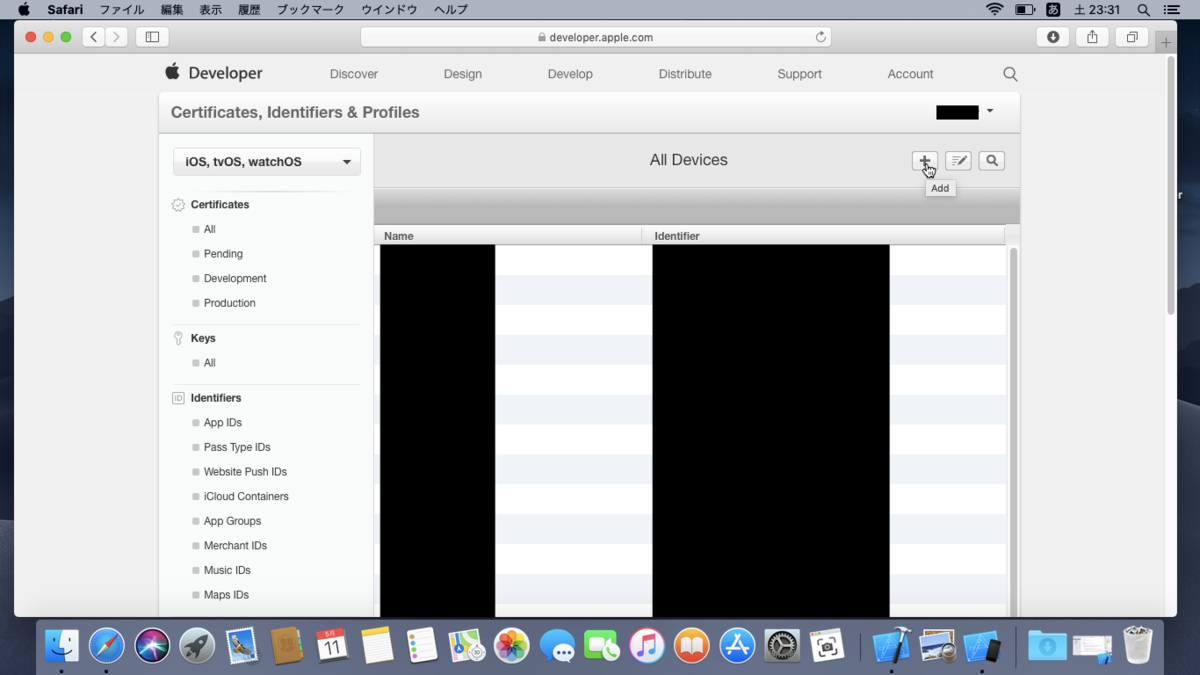Open Calendar app in Dock
The width and height of the screenshot is (1200, 675).
point(332,646)
